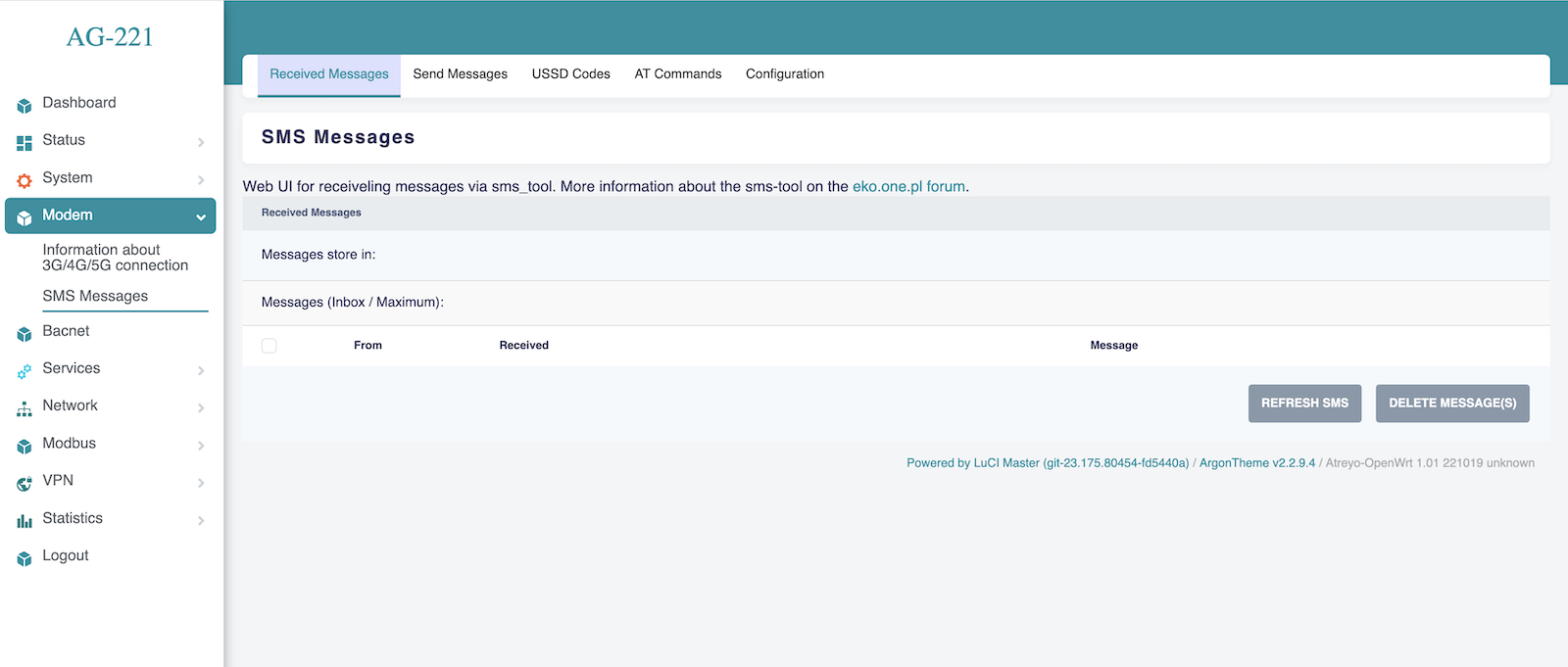Click the Status grid icon

24,143
